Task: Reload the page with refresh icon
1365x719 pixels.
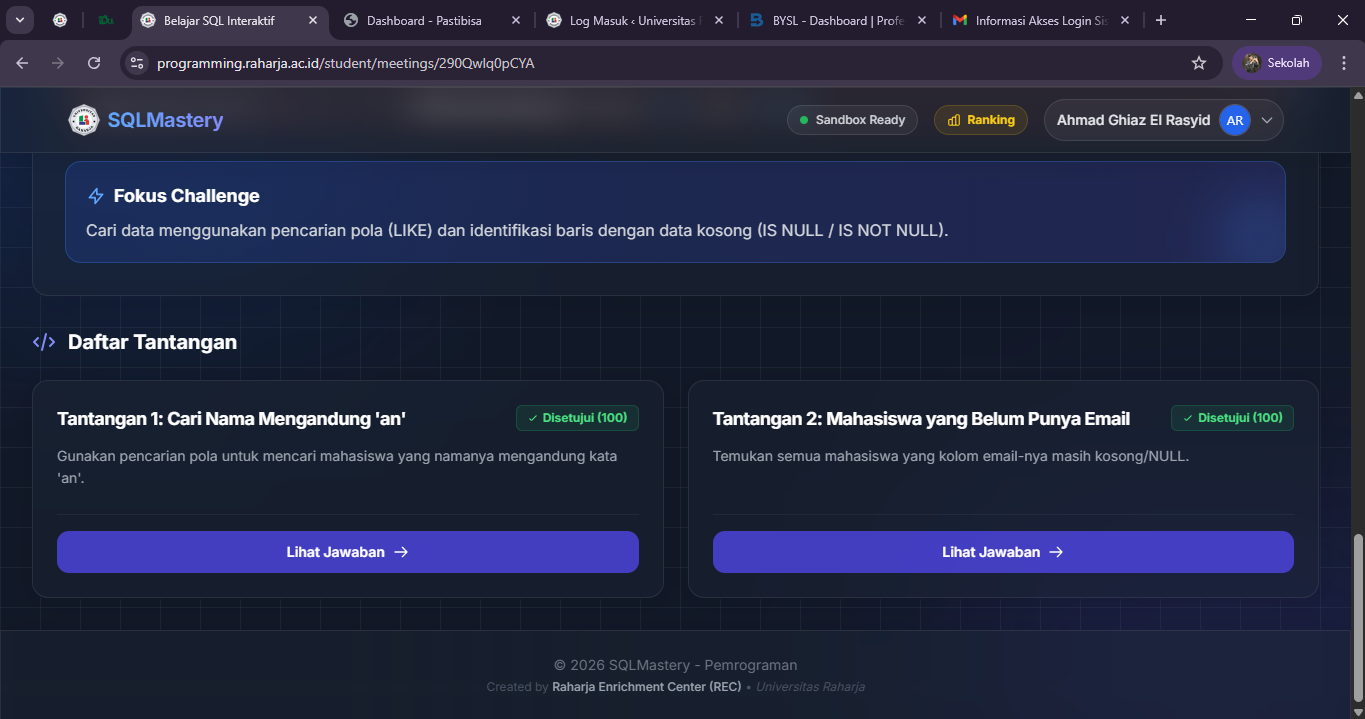Action: click(94, 63)
